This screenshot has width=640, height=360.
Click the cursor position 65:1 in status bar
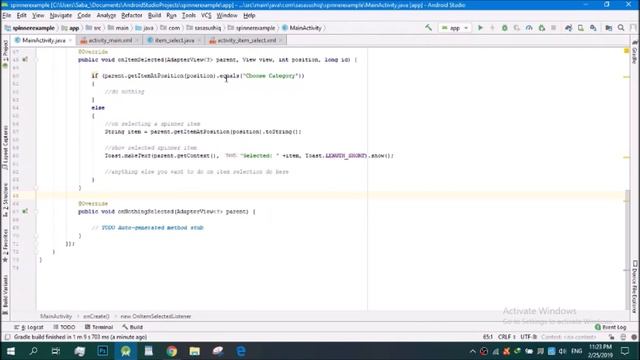coord(488,337)
